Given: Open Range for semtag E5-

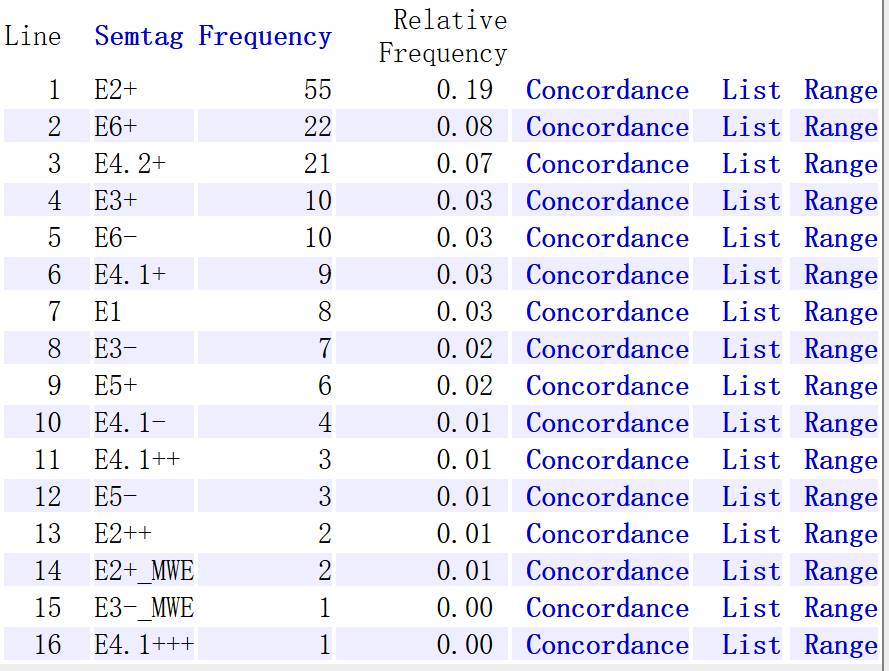Looking at the screenshot, I should coord(840,497).
